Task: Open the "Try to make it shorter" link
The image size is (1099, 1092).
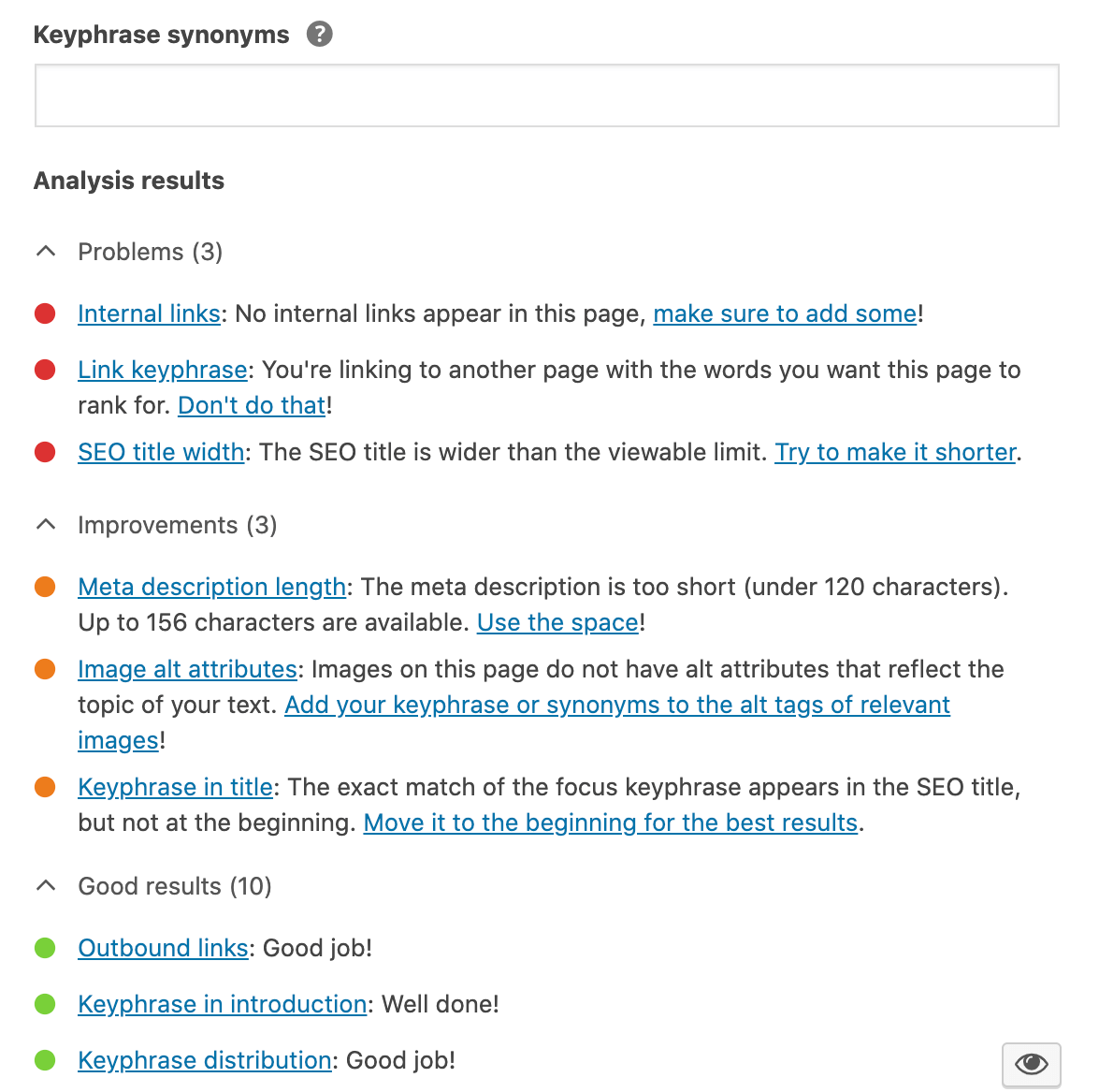Action: pos(895,452)
